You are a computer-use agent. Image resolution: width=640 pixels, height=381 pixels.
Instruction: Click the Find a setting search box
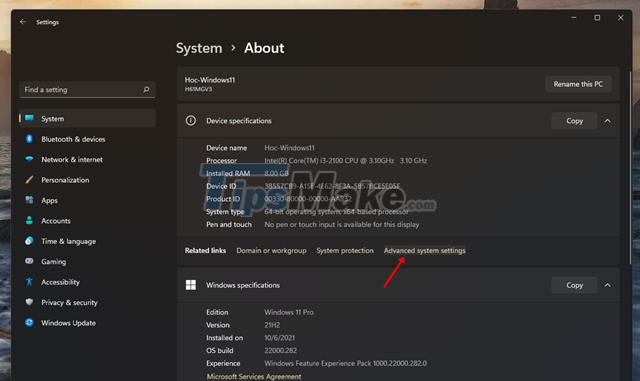pos(87,89)
